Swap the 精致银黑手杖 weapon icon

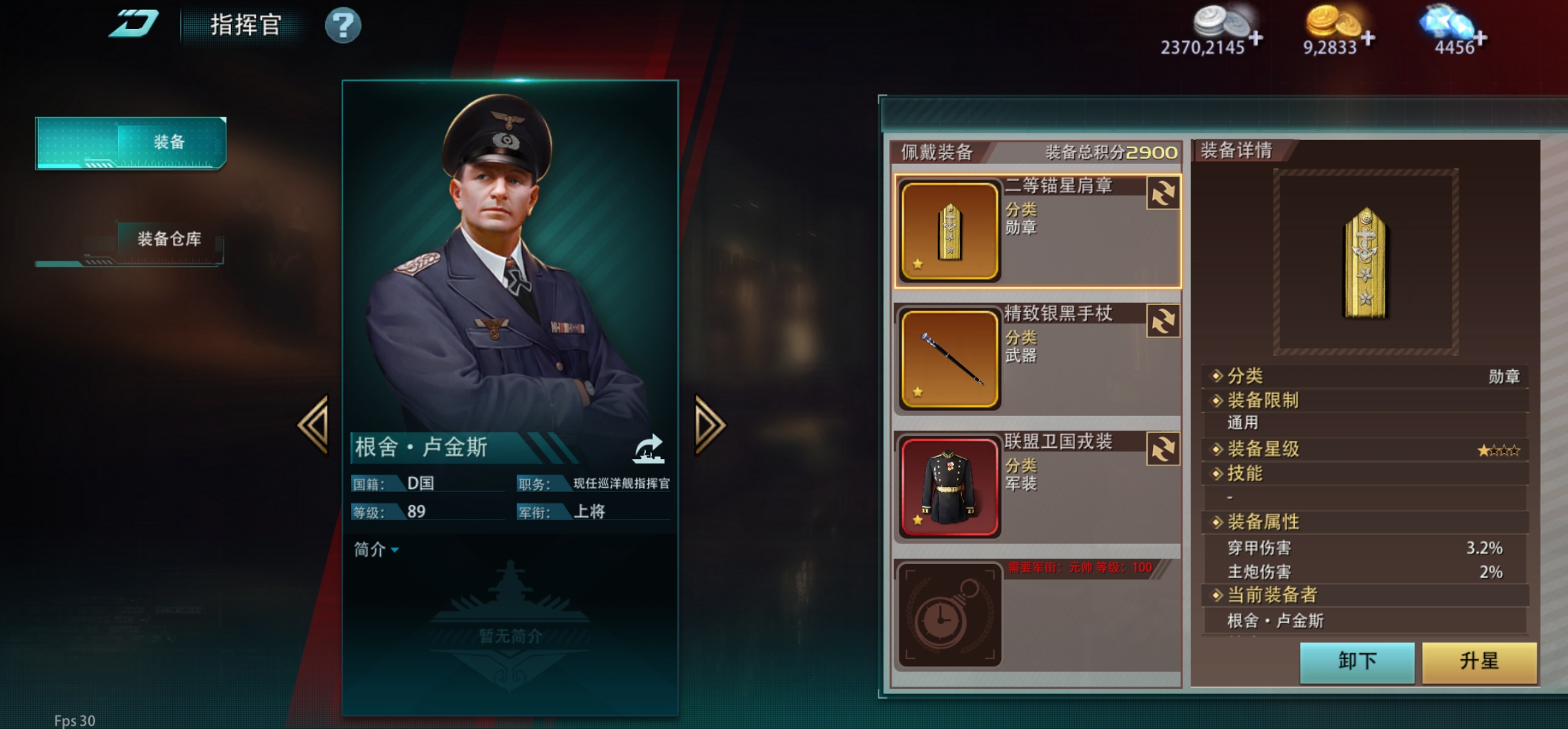(x=1163, y=321)
